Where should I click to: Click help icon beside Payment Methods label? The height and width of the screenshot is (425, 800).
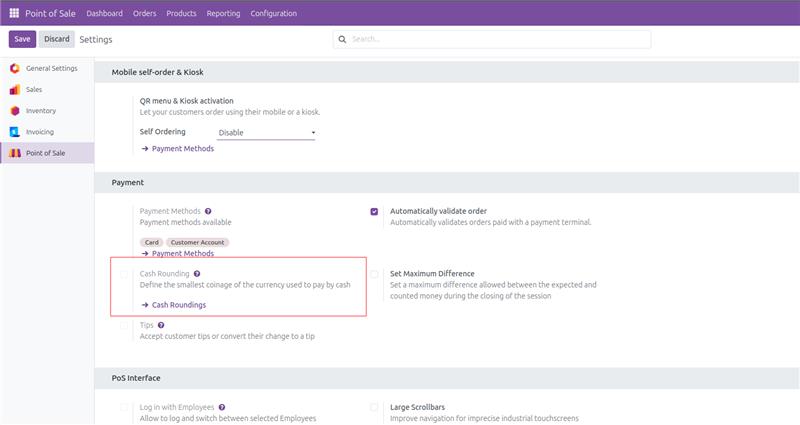(x=208, y=212)
